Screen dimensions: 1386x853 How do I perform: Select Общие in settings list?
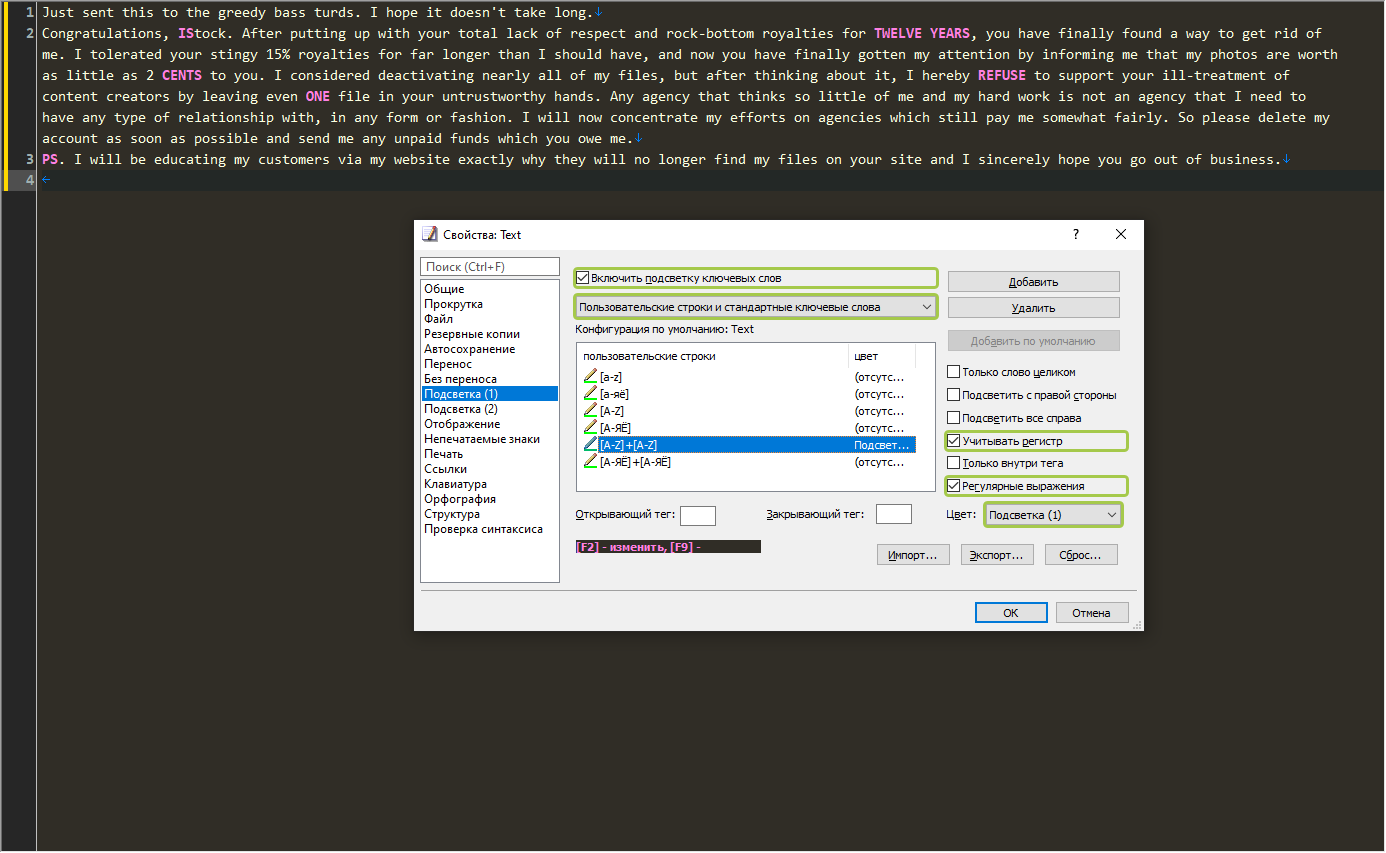tap(489, 289)
